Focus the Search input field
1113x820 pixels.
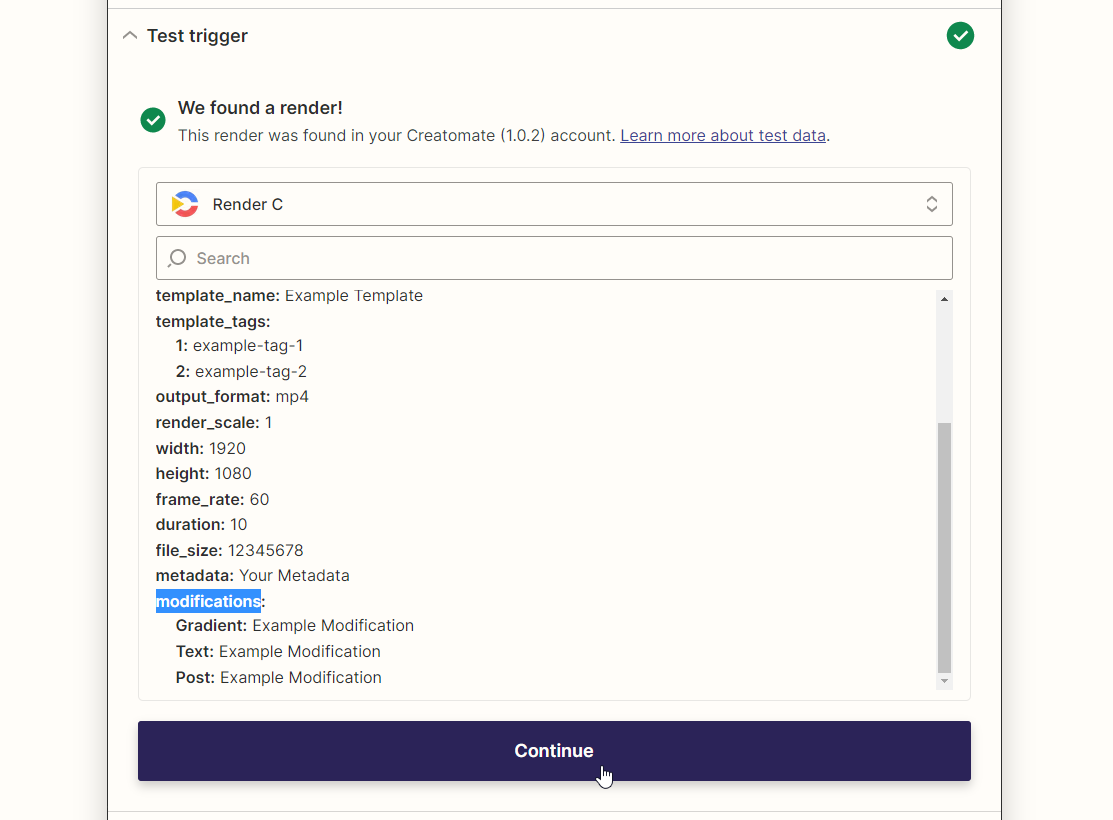point(554,258)
